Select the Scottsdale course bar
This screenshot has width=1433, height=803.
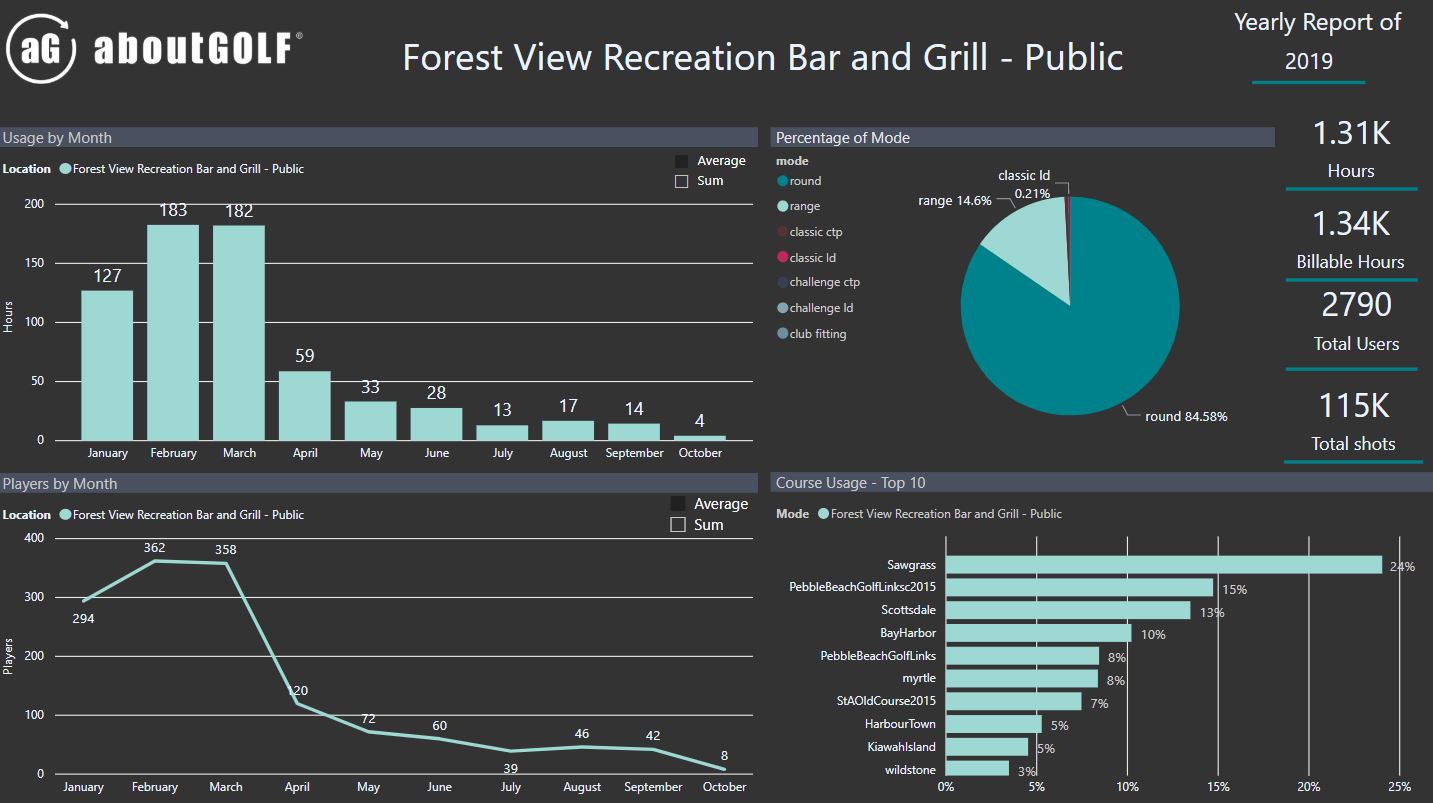point(1068,610)
